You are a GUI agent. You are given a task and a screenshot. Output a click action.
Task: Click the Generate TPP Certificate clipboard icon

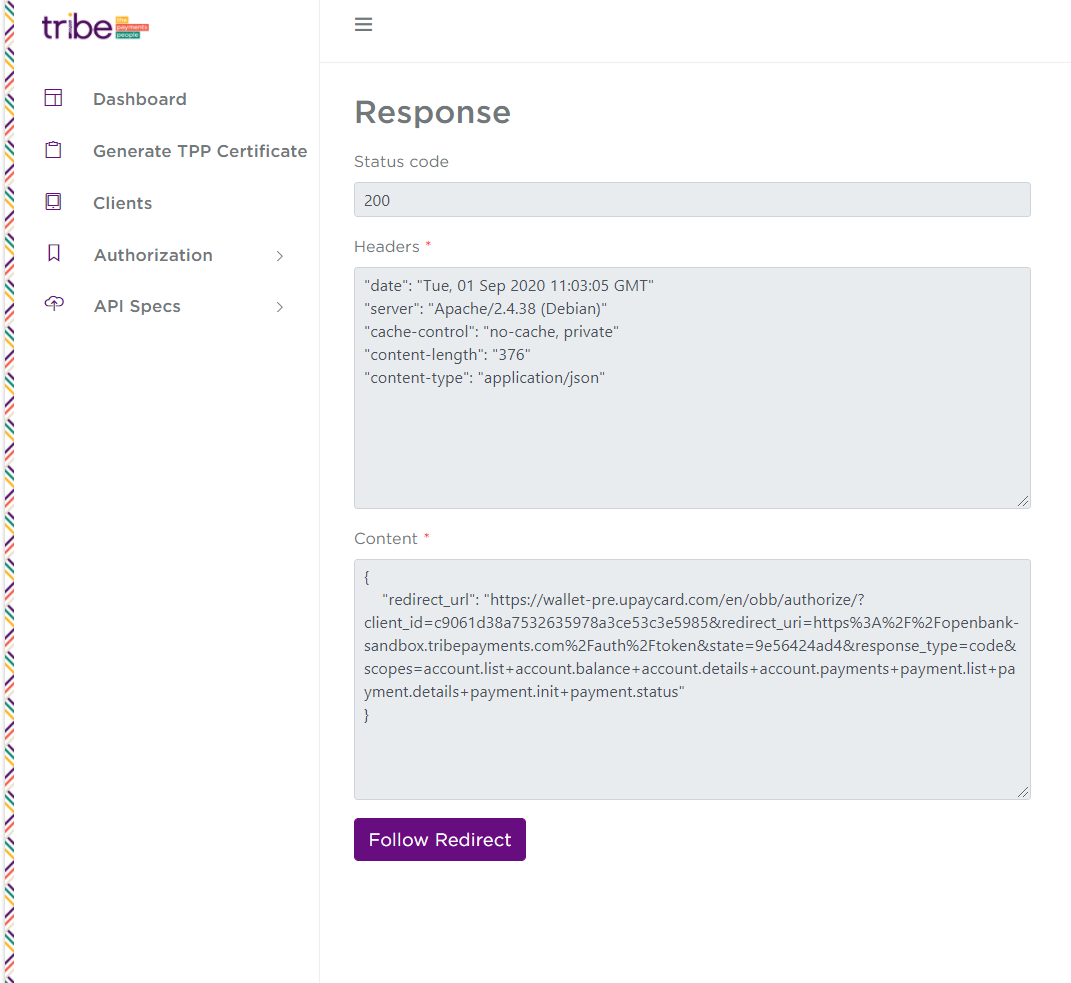coord(53,150)
